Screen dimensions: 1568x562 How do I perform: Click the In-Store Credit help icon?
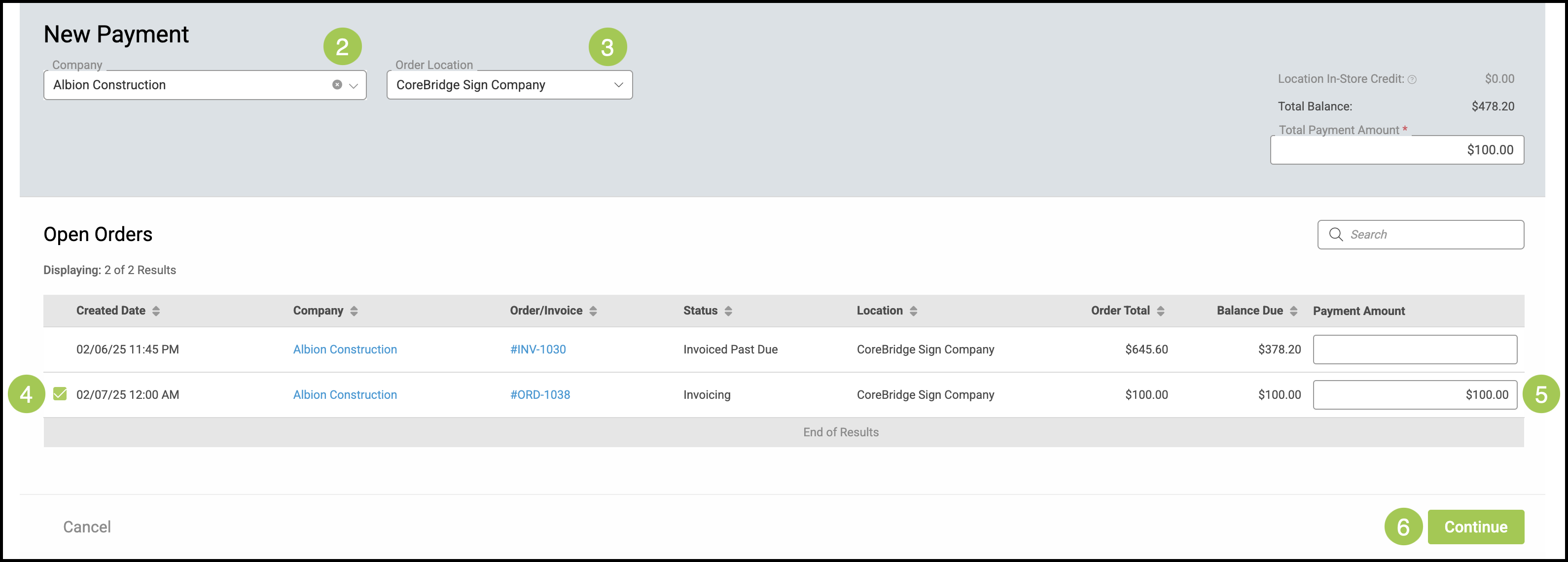pyautogui.click(x=1412, y=80)
